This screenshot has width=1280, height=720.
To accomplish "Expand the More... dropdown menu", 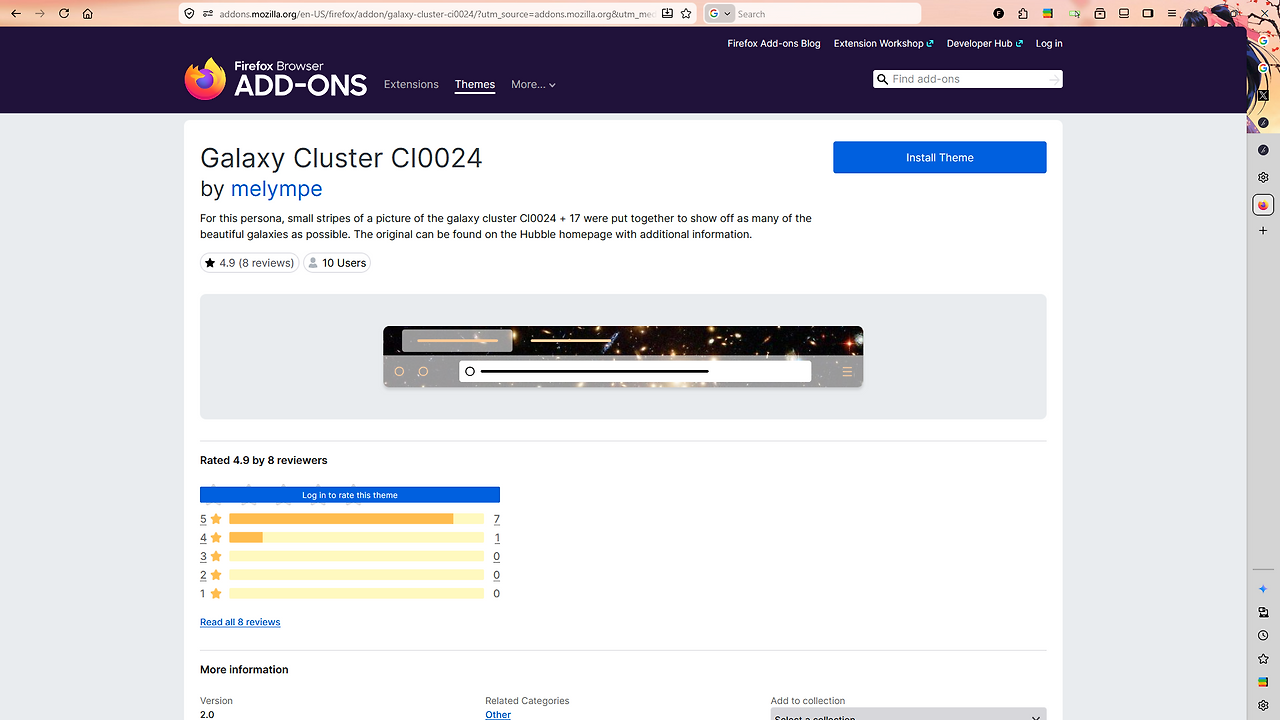I will 533,85.
